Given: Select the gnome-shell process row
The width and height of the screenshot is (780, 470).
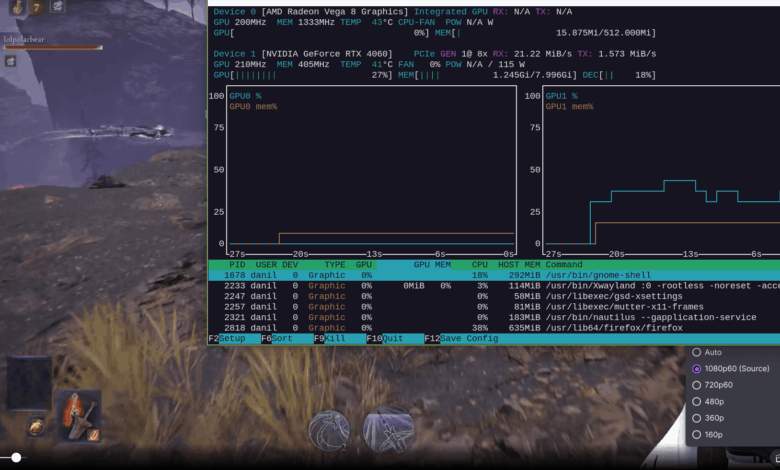Looking at the screenshot, I should coord(494,275).
